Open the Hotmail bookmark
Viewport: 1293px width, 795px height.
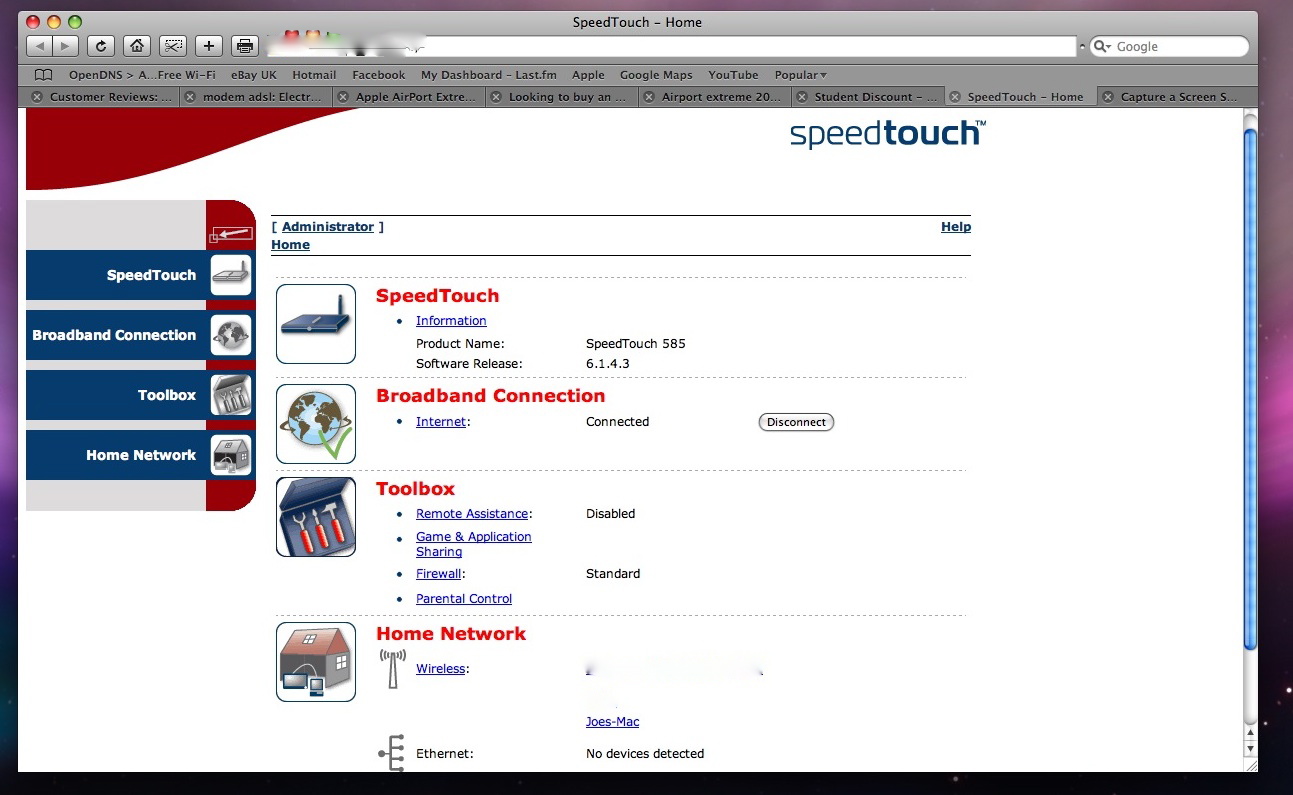[x=314, y=75]
